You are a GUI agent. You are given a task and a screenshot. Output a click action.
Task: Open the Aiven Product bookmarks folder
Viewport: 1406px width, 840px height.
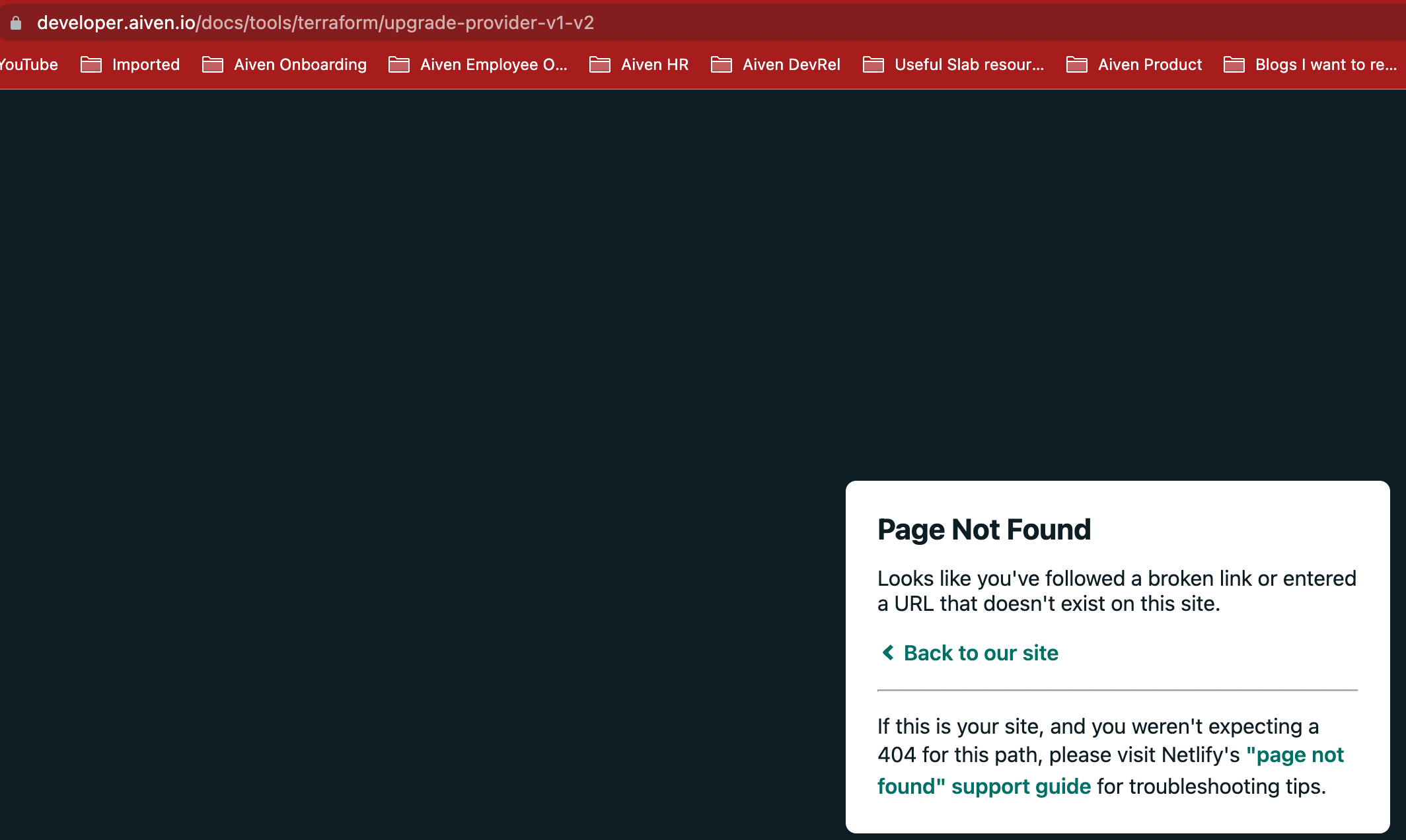pos(1134,65)
